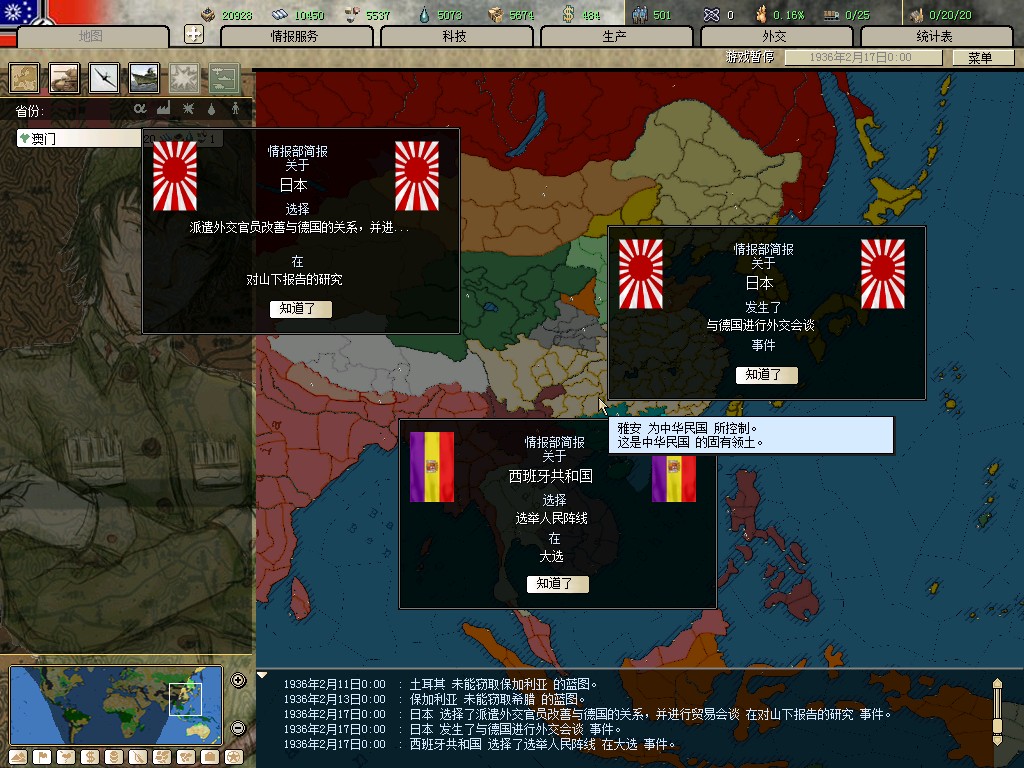Acknowledge Japan diplomatic talks event with 知道了
The width and height of the screenshot is (1024, 768).
(x=766, y=375)
